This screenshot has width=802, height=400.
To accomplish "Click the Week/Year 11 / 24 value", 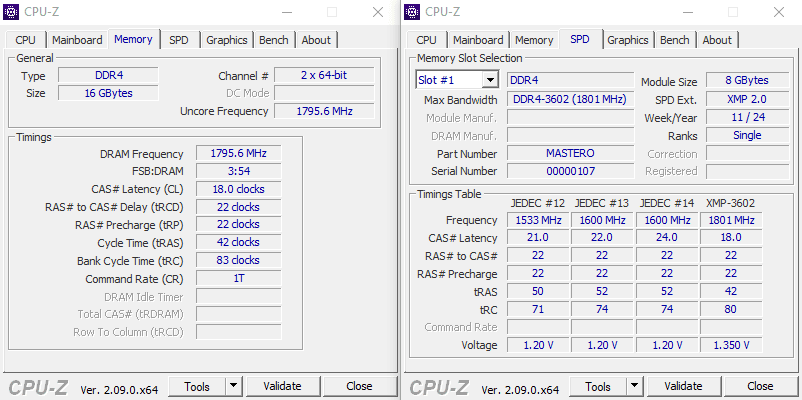I will (747, 117).
